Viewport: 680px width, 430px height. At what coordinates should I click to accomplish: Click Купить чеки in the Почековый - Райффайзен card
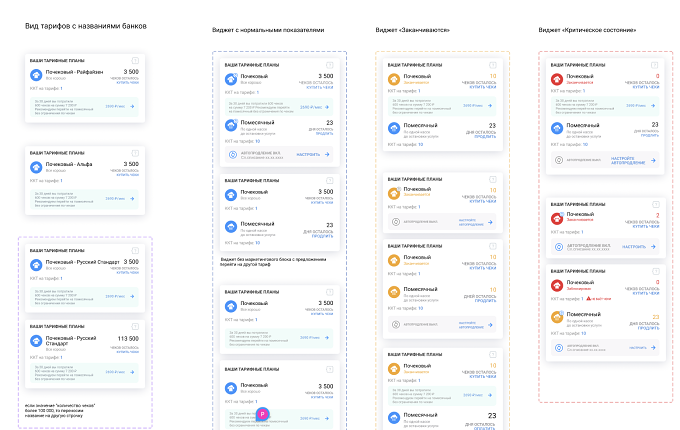(x=128, y=82)
